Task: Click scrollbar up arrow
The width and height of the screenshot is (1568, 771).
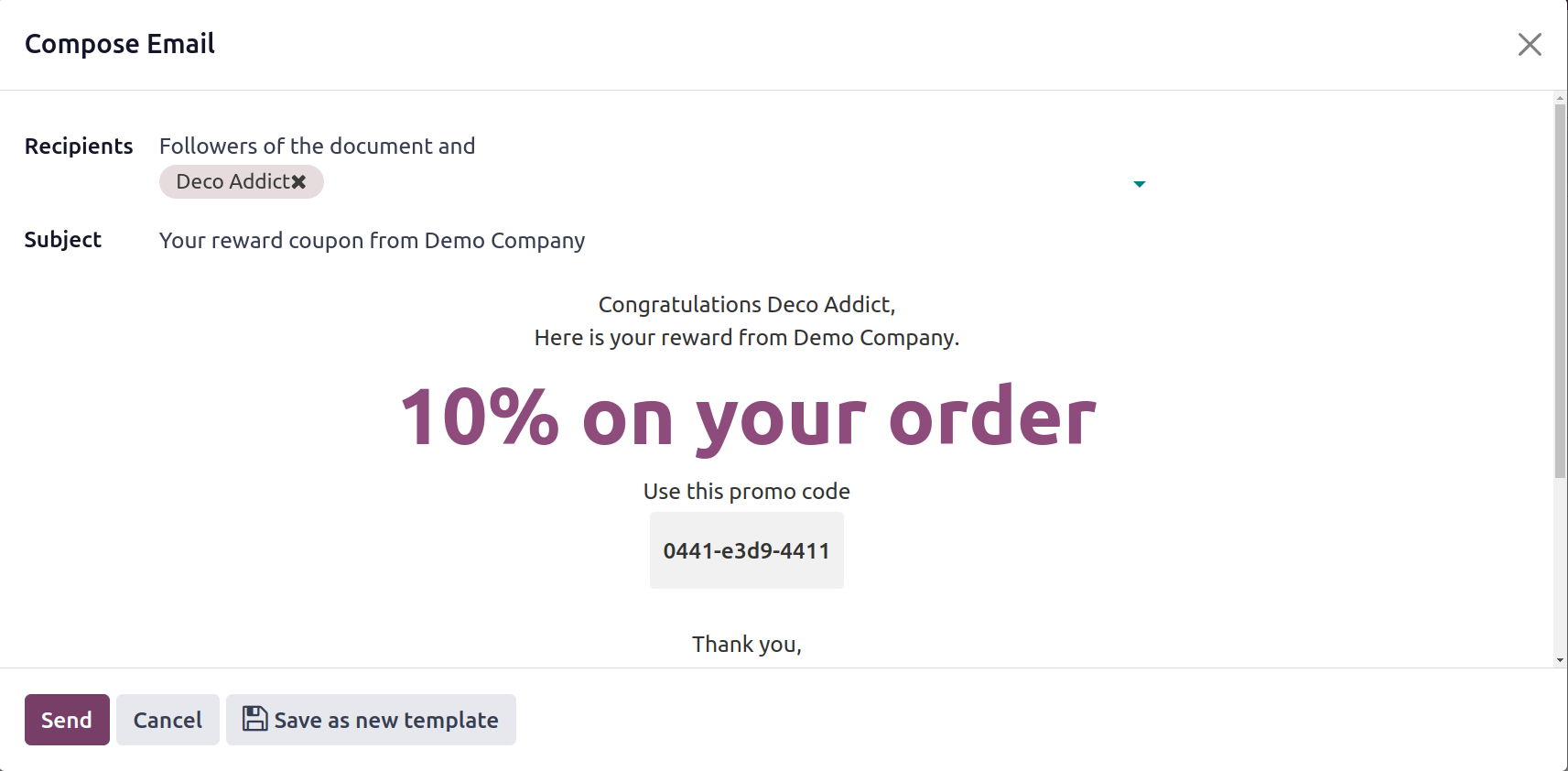Action: point(1560,97)
